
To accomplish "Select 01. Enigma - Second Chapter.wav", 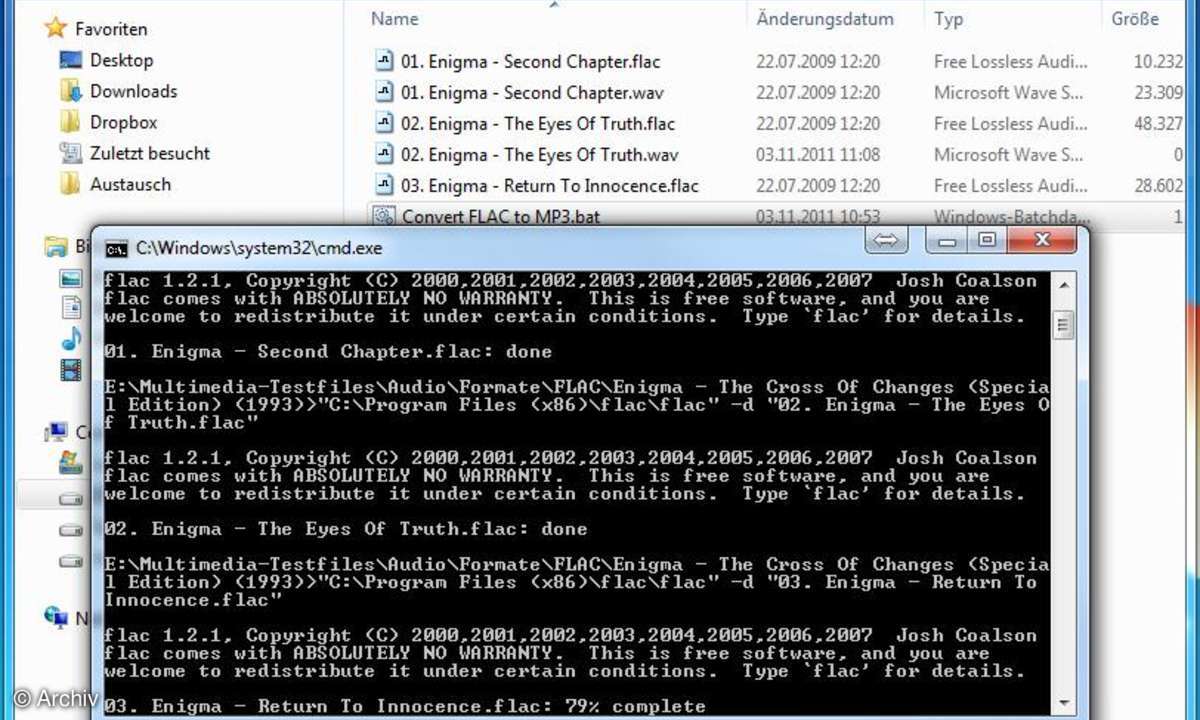I will (532, 92).
